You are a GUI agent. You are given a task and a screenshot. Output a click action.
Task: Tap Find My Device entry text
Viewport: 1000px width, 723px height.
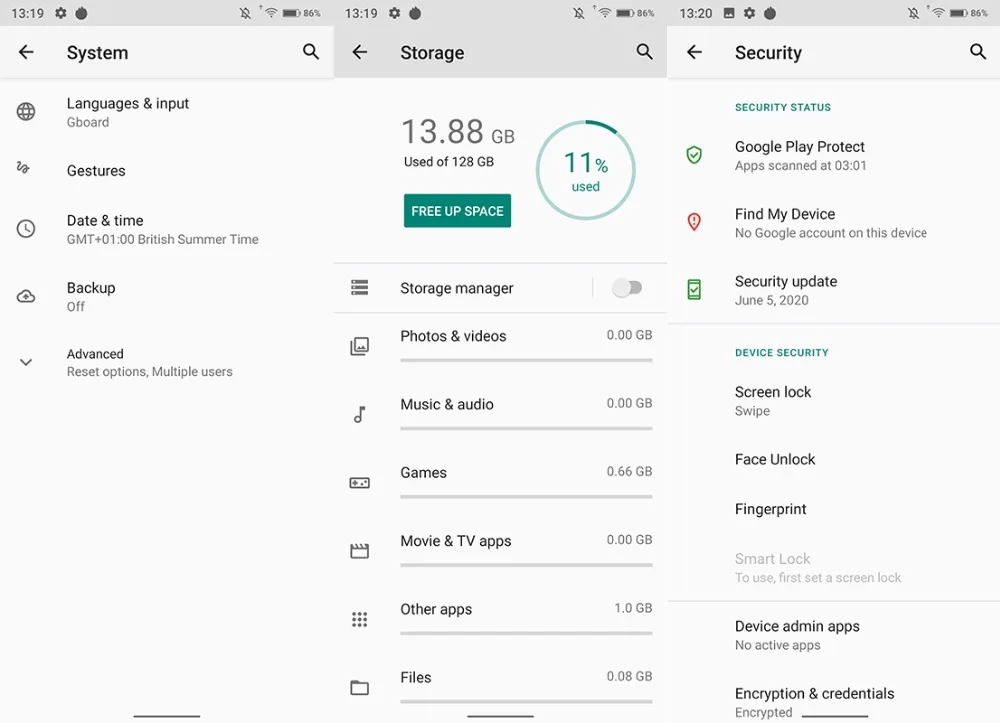coord(830,223)
